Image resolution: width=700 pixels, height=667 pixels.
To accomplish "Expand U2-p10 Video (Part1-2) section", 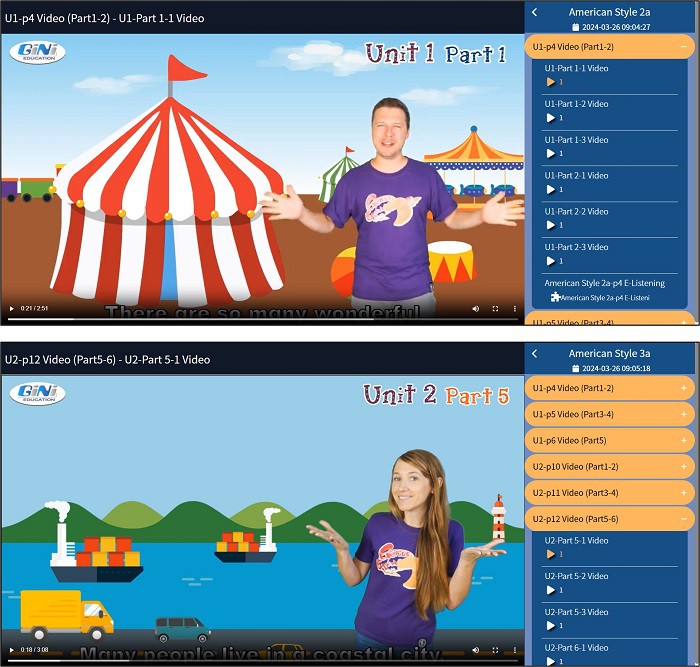I will coord(683,467).
